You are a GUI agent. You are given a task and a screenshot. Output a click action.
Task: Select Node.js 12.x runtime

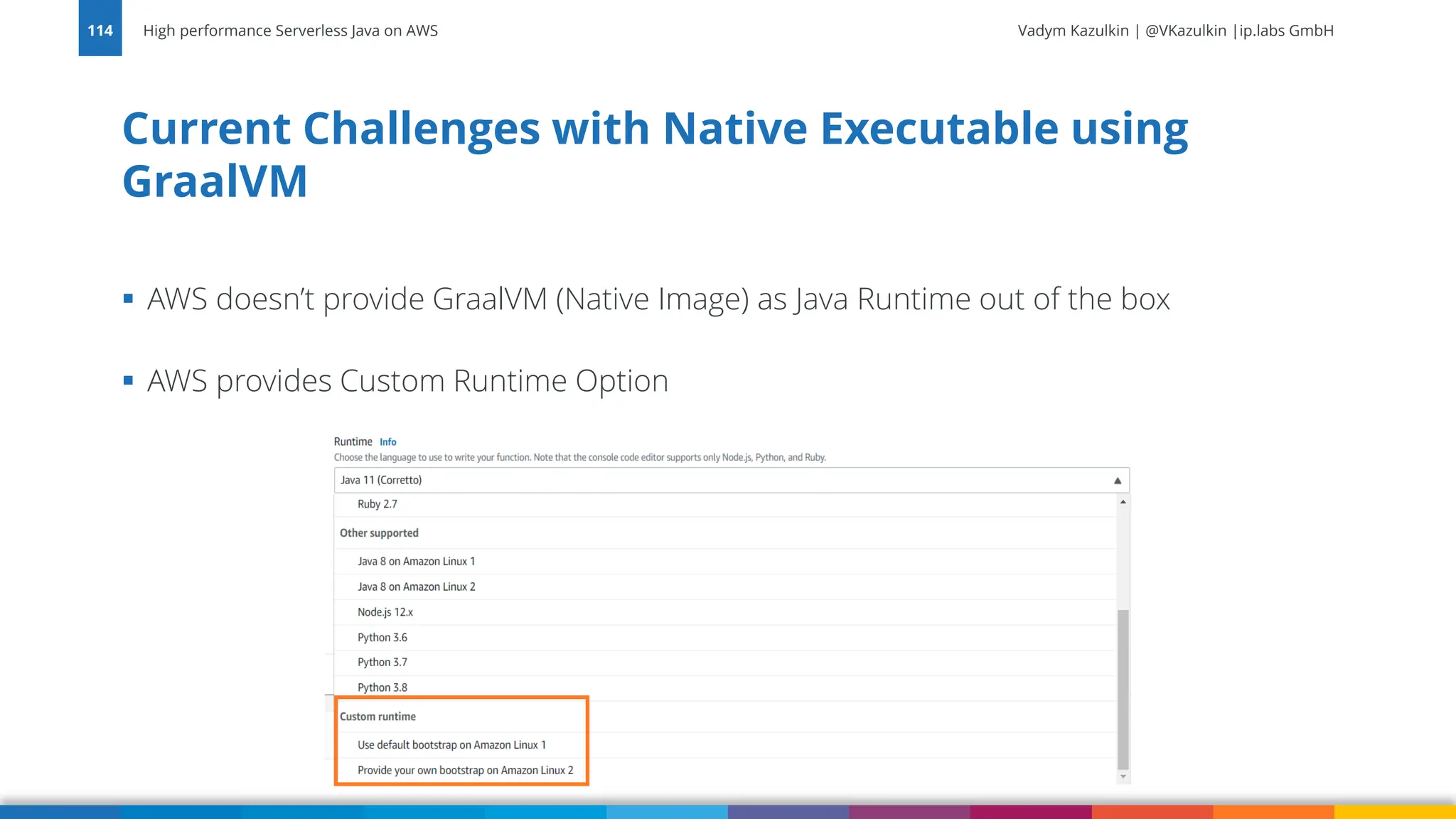pos(385,612)
